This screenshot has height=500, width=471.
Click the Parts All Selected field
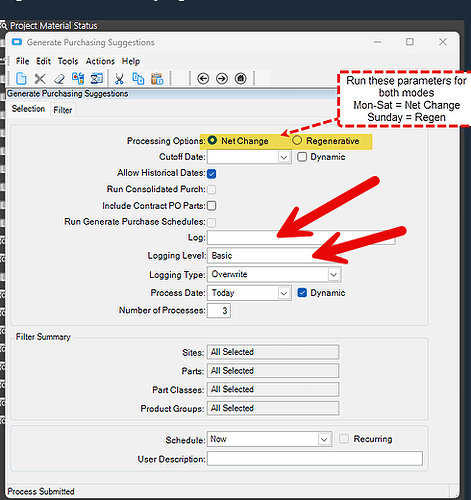coord(273,371)
